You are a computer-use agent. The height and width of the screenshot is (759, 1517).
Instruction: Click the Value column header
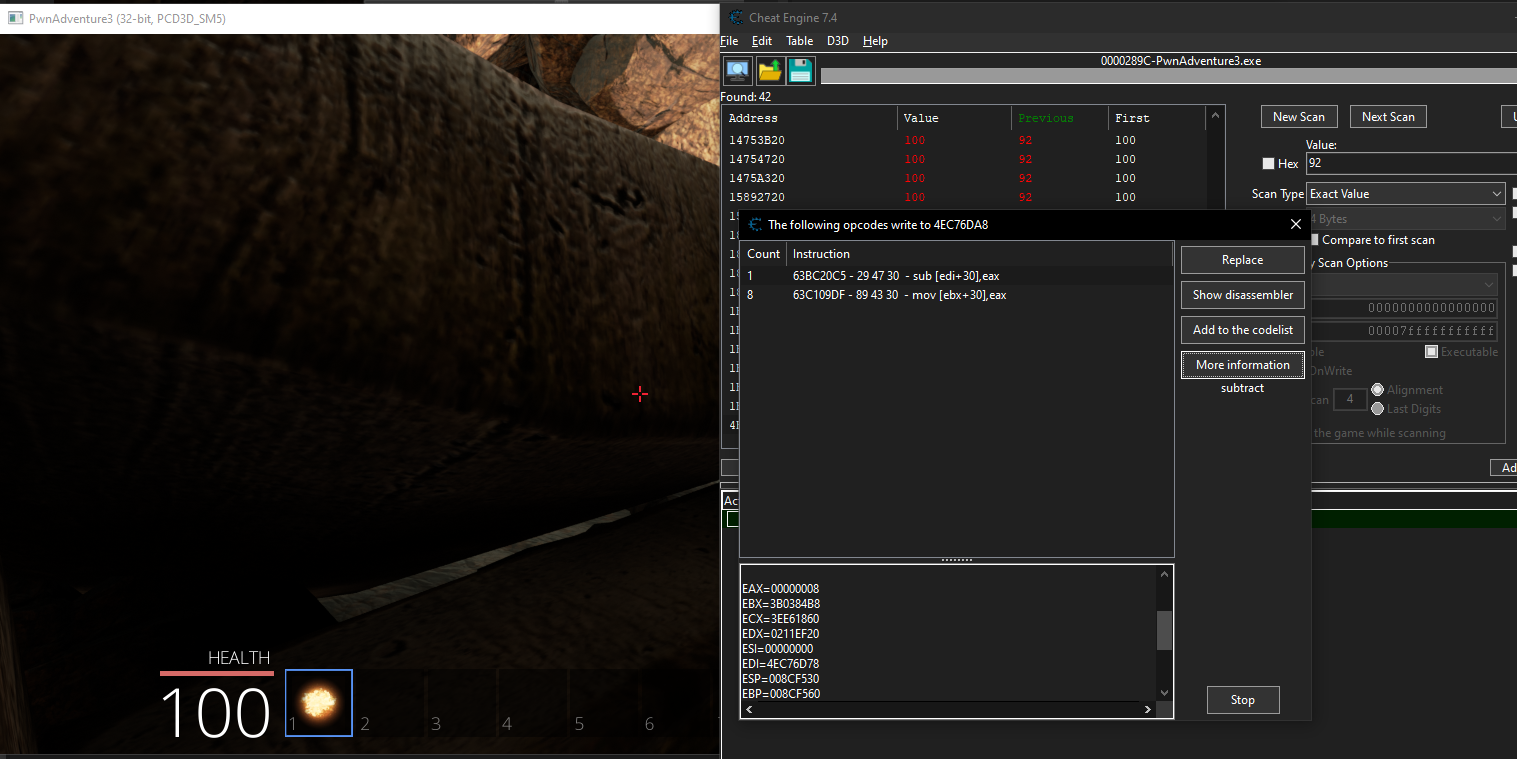click(x=955, y=118)
